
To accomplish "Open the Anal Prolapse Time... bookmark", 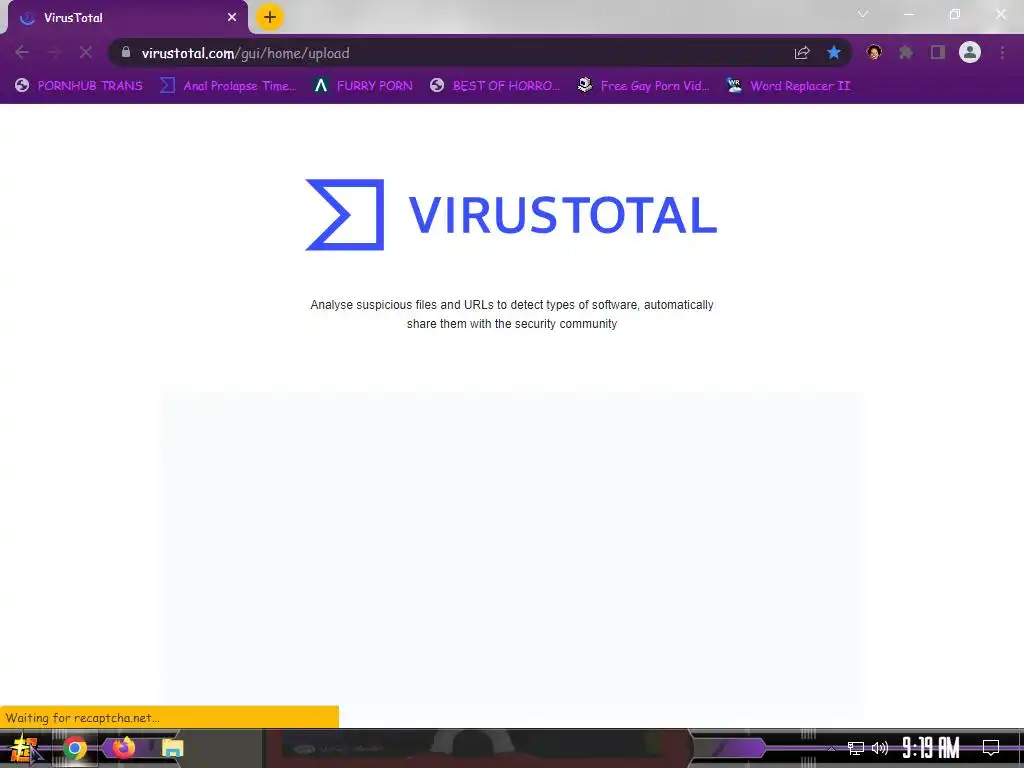I will 228,86.
